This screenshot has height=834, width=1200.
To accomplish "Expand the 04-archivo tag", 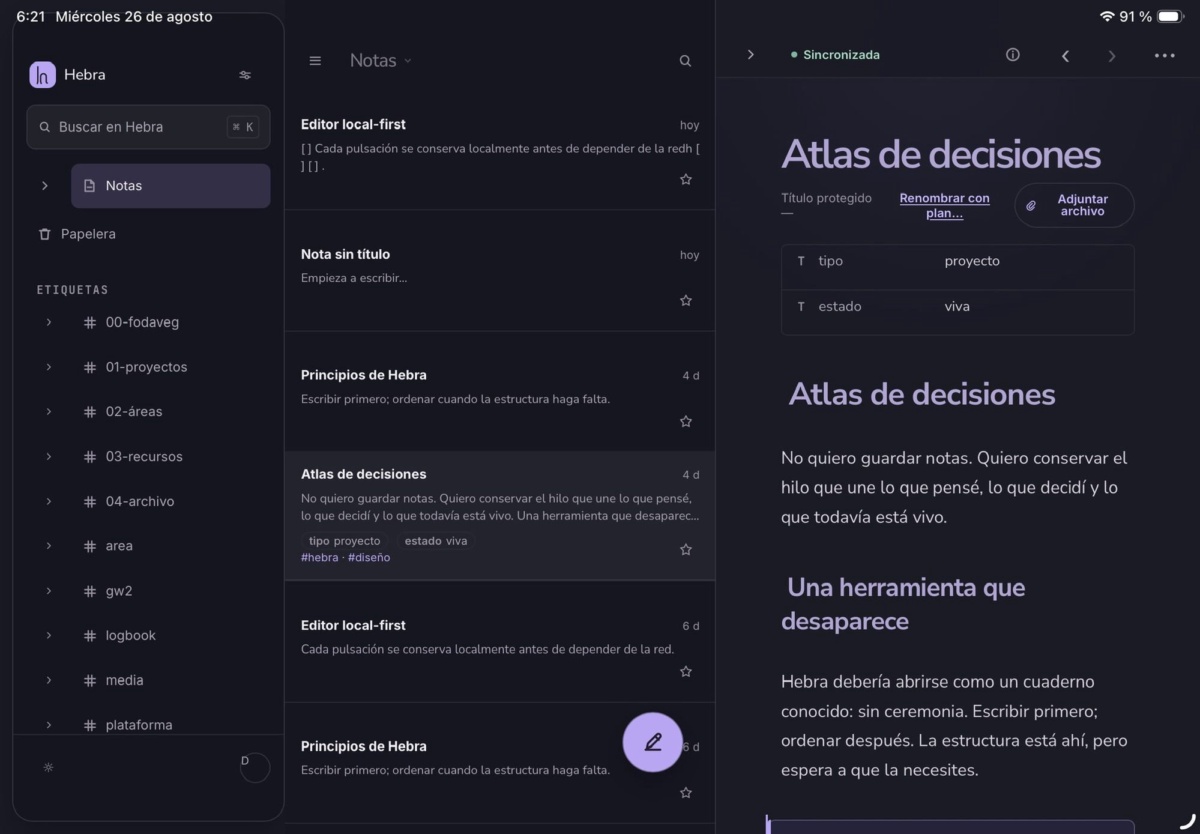I will 48,501.
